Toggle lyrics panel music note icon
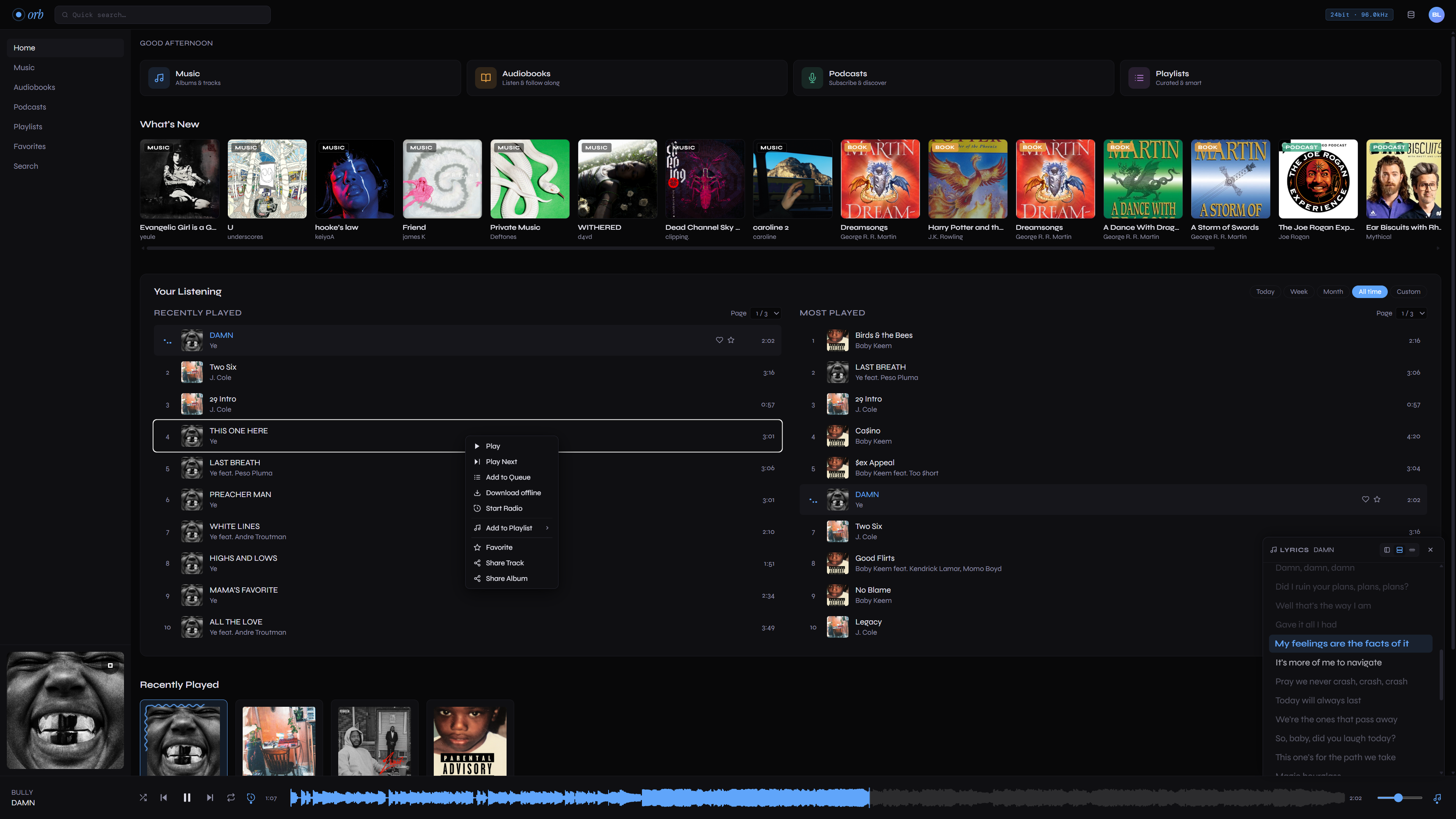Image resolution: width=1456 pixels, height=819 pixels. [1437, 798]
